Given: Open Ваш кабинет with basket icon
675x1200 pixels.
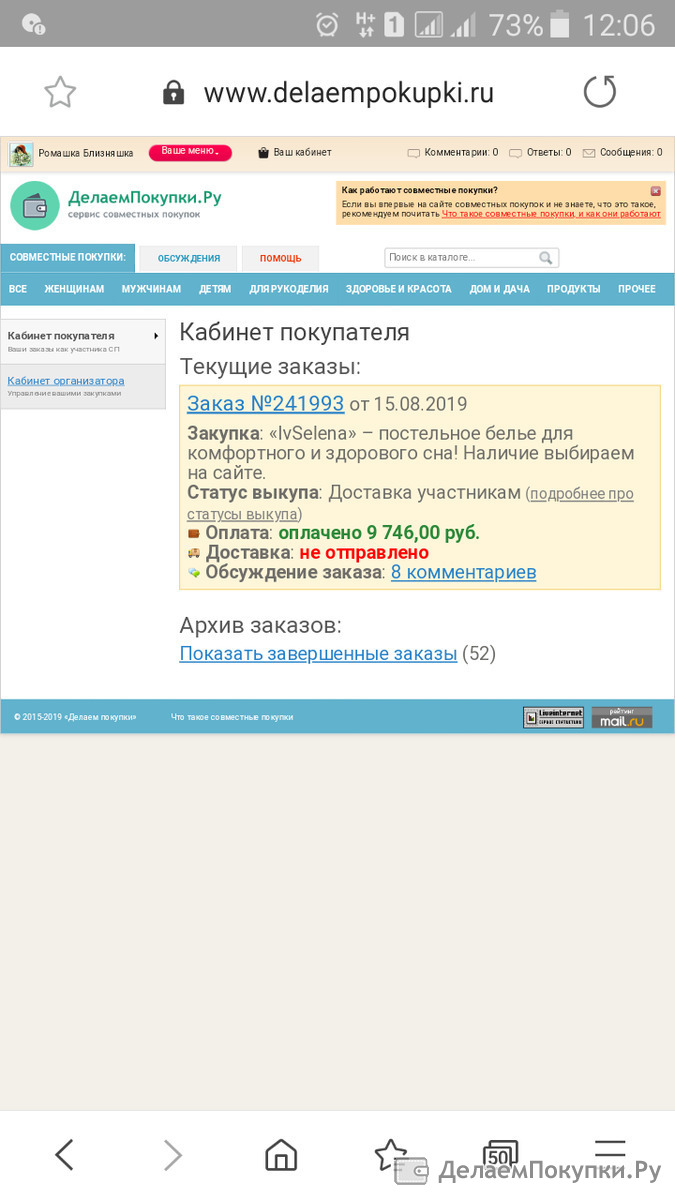Looking at the screenshot, I should [295, 153].
